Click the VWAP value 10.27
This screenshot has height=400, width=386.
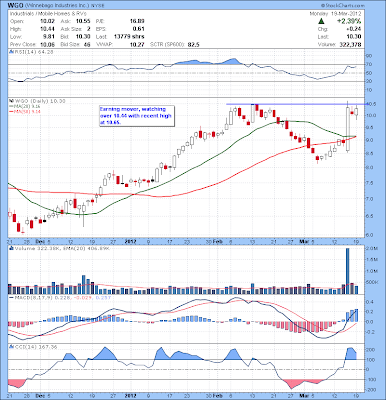(x=137, y=44)
